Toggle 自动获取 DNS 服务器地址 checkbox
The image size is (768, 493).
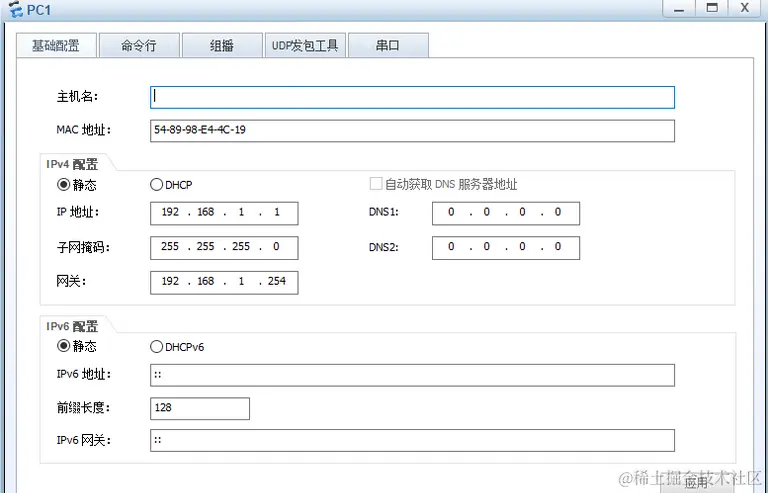coord(376,184)
